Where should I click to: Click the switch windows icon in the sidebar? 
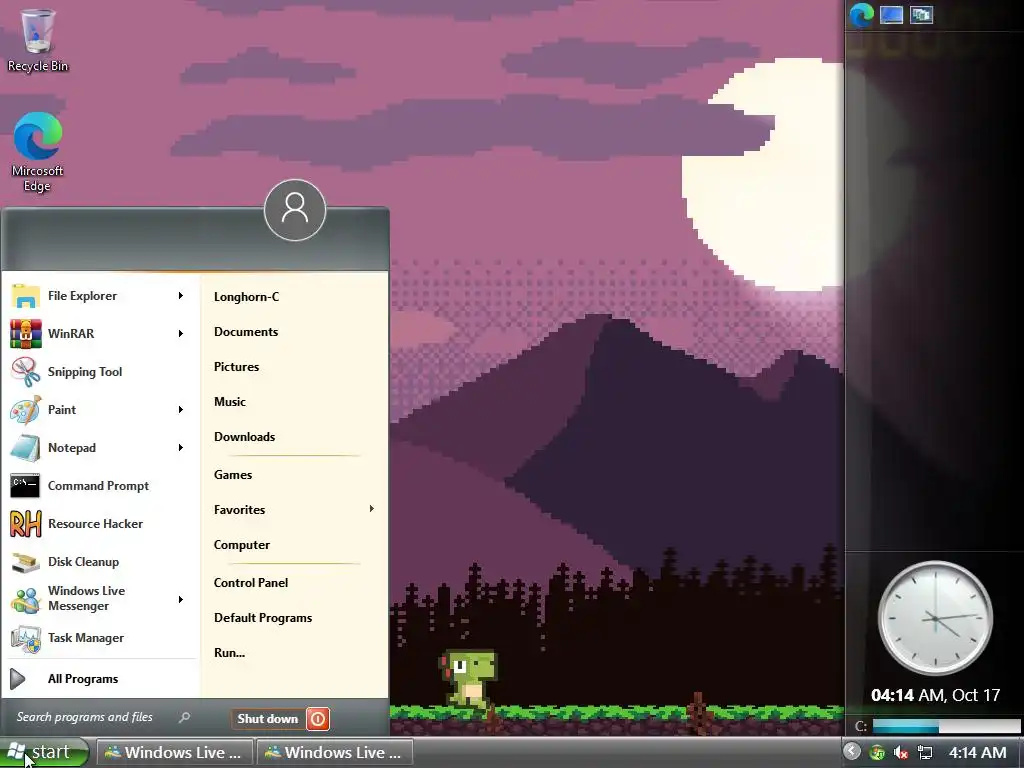click(x=921, y=14)
